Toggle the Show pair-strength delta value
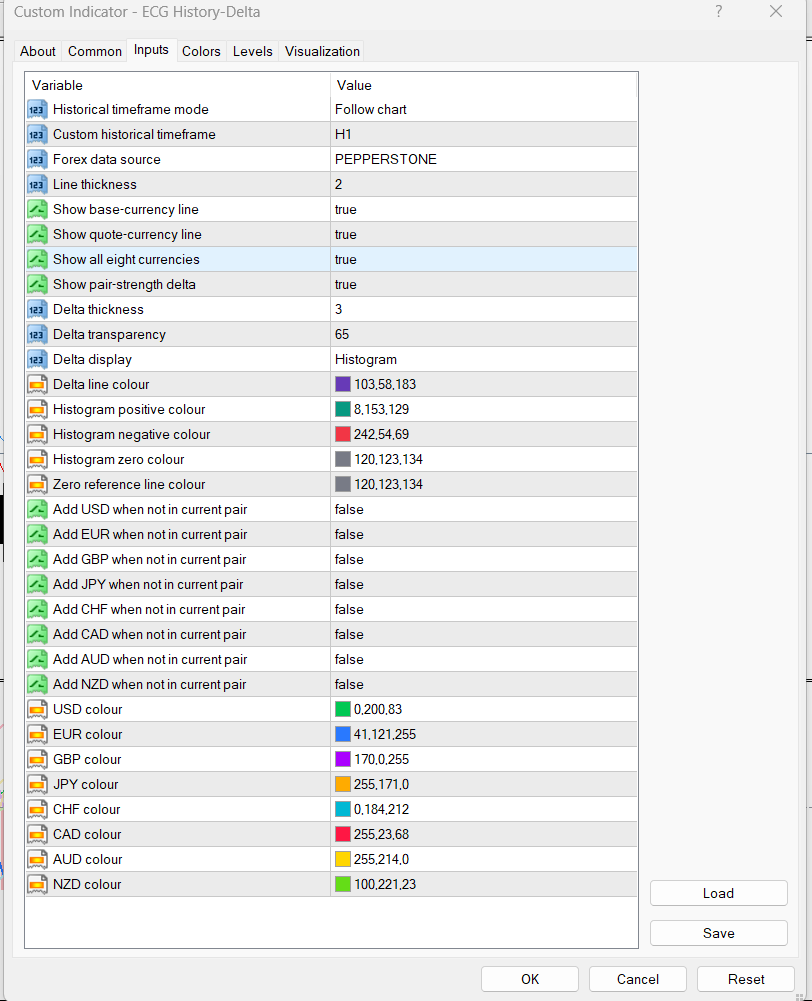Image resolution: width=812 pixels, height=1001 pixels. [484, 285]
